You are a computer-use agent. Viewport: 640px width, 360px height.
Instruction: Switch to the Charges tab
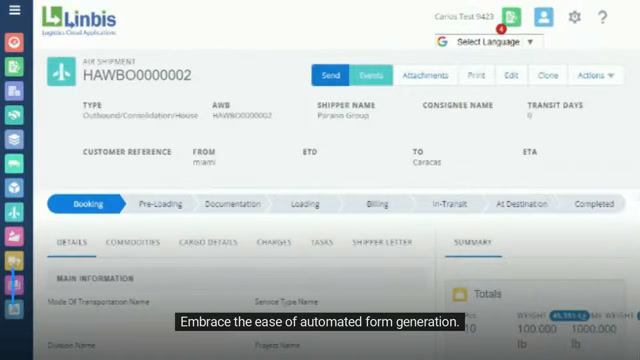274,242
